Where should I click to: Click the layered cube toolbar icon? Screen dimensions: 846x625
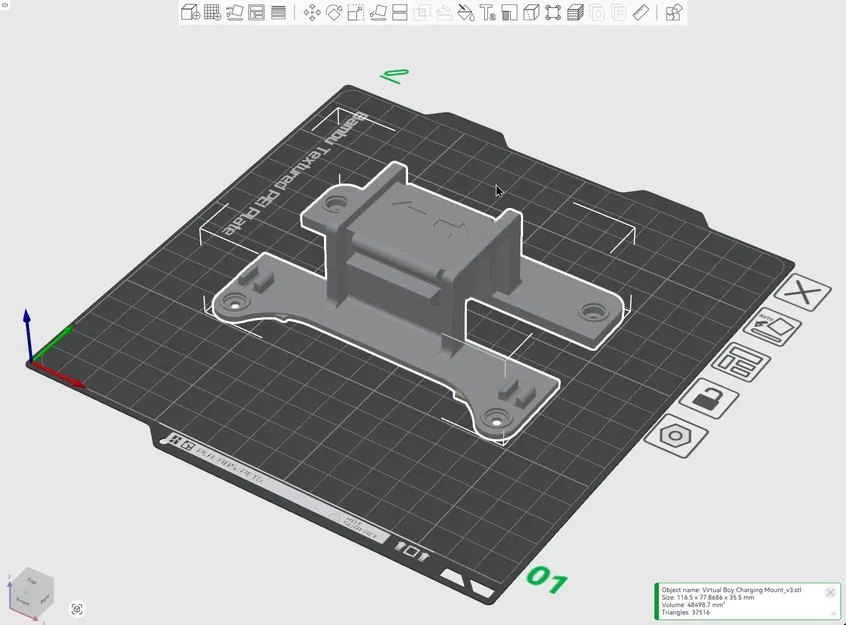pyautogui.click(x=575, y=12)
